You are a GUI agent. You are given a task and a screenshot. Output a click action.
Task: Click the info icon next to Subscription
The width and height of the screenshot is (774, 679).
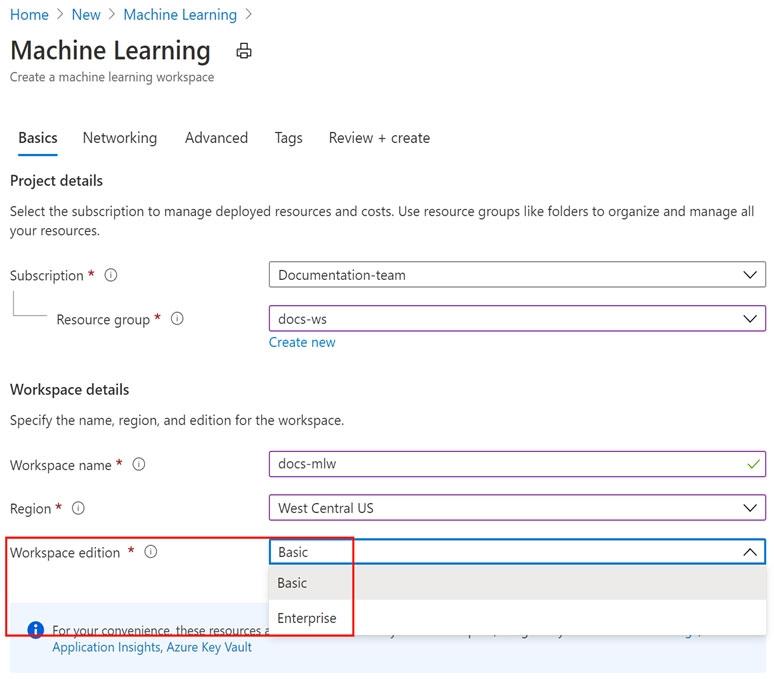[x=111, y=275]
